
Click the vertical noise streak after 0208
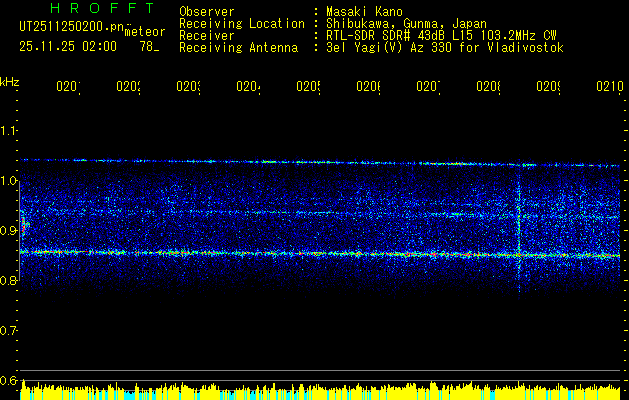(519, 231)
